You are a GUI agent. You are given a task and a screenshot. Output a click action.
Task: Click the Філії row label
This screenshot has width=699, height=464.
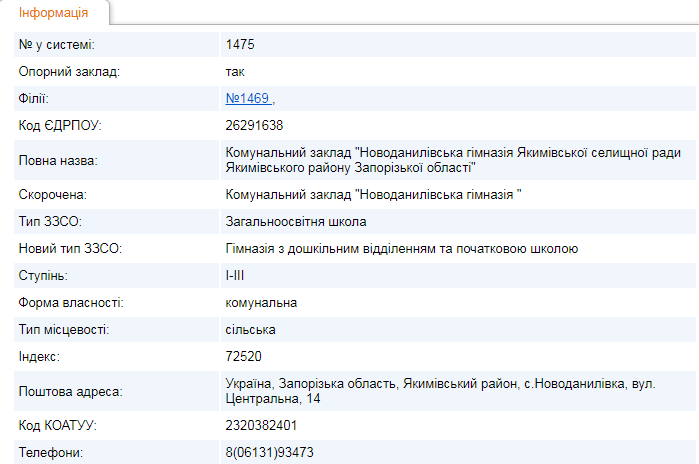tap(34, 98)
